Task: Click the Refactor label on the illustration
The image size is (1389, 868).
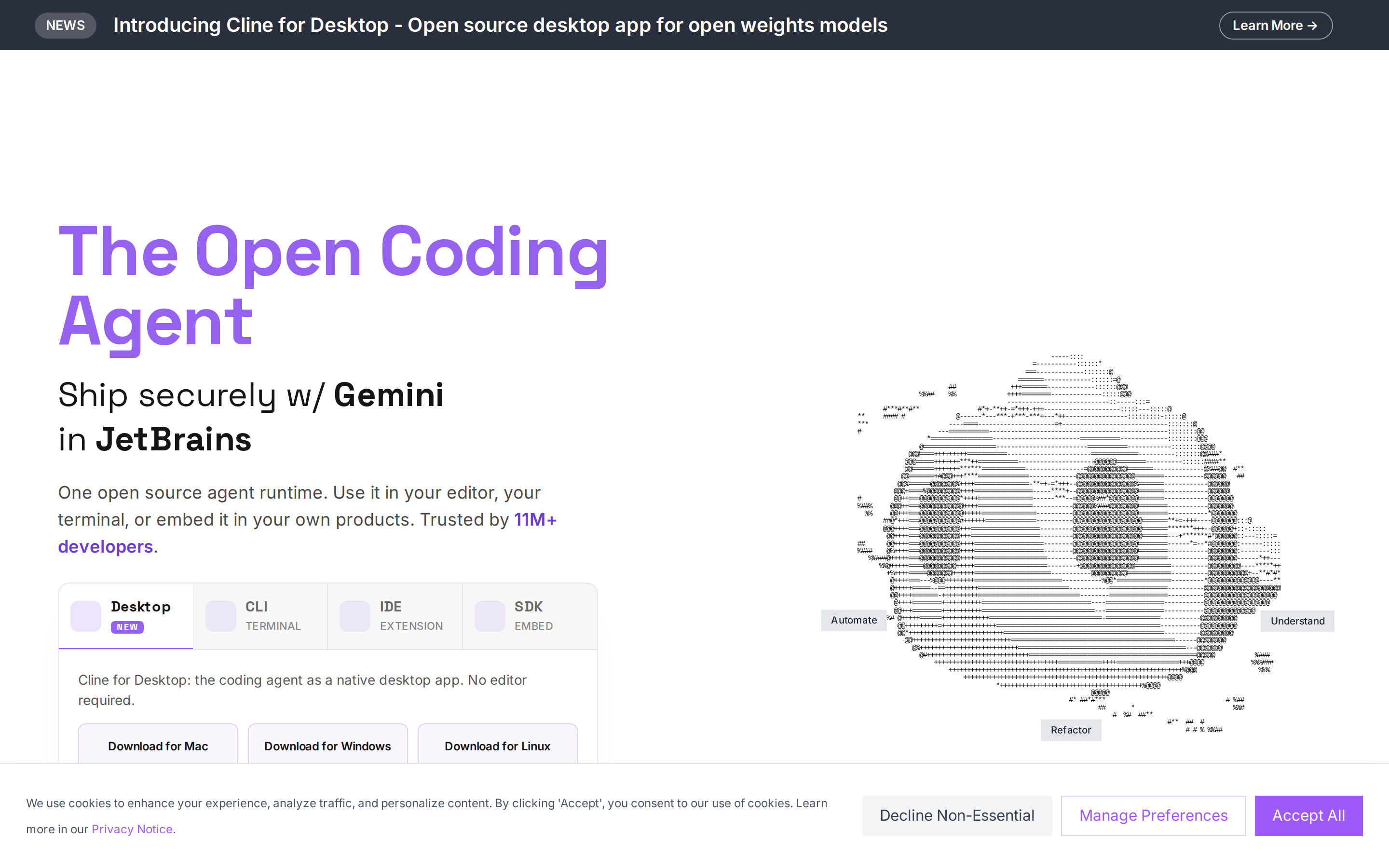Action: pyautogui.click(x=1071, y=730)
